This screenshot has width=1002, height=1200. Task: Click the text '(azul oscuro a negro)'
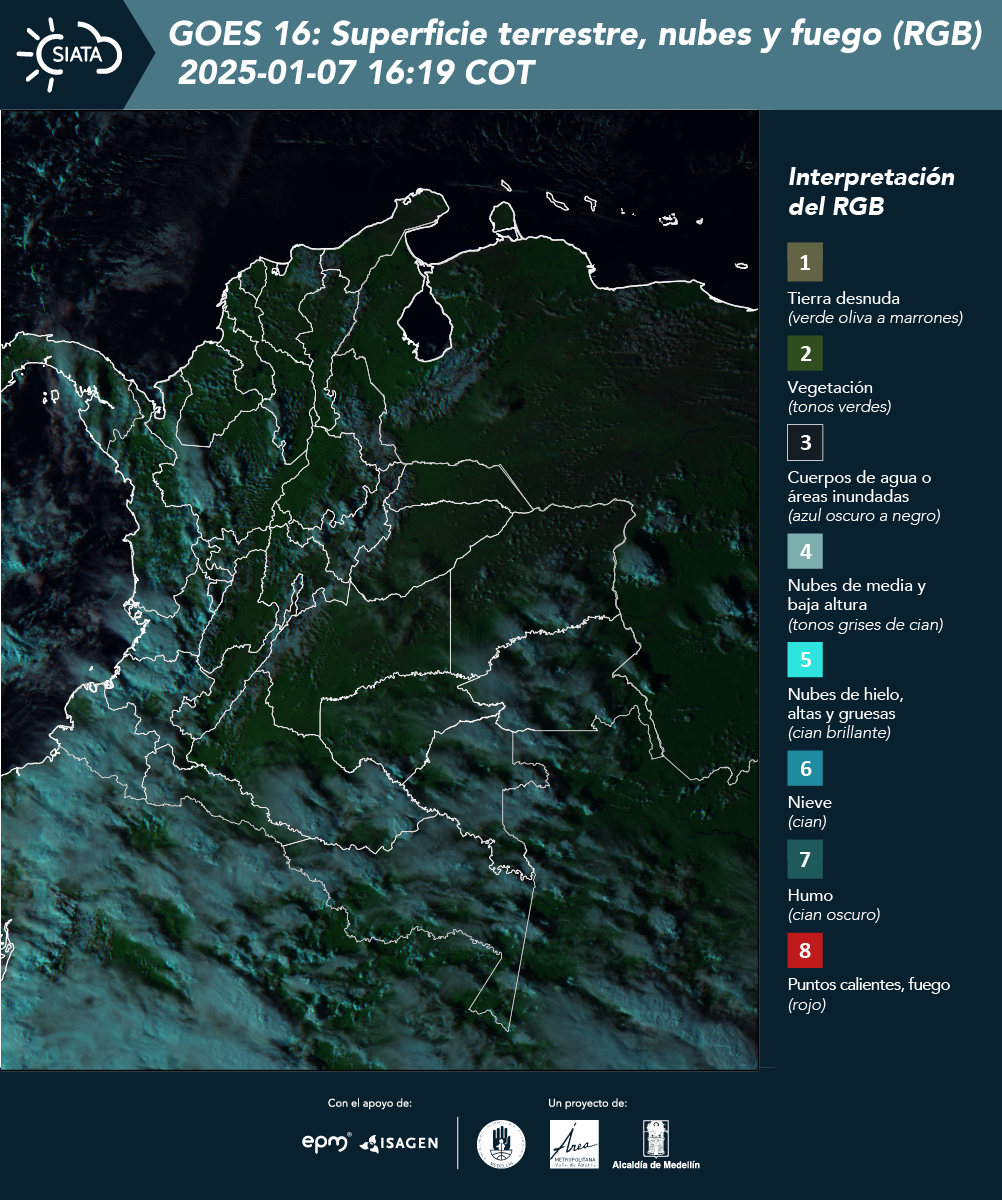(864, 516)
